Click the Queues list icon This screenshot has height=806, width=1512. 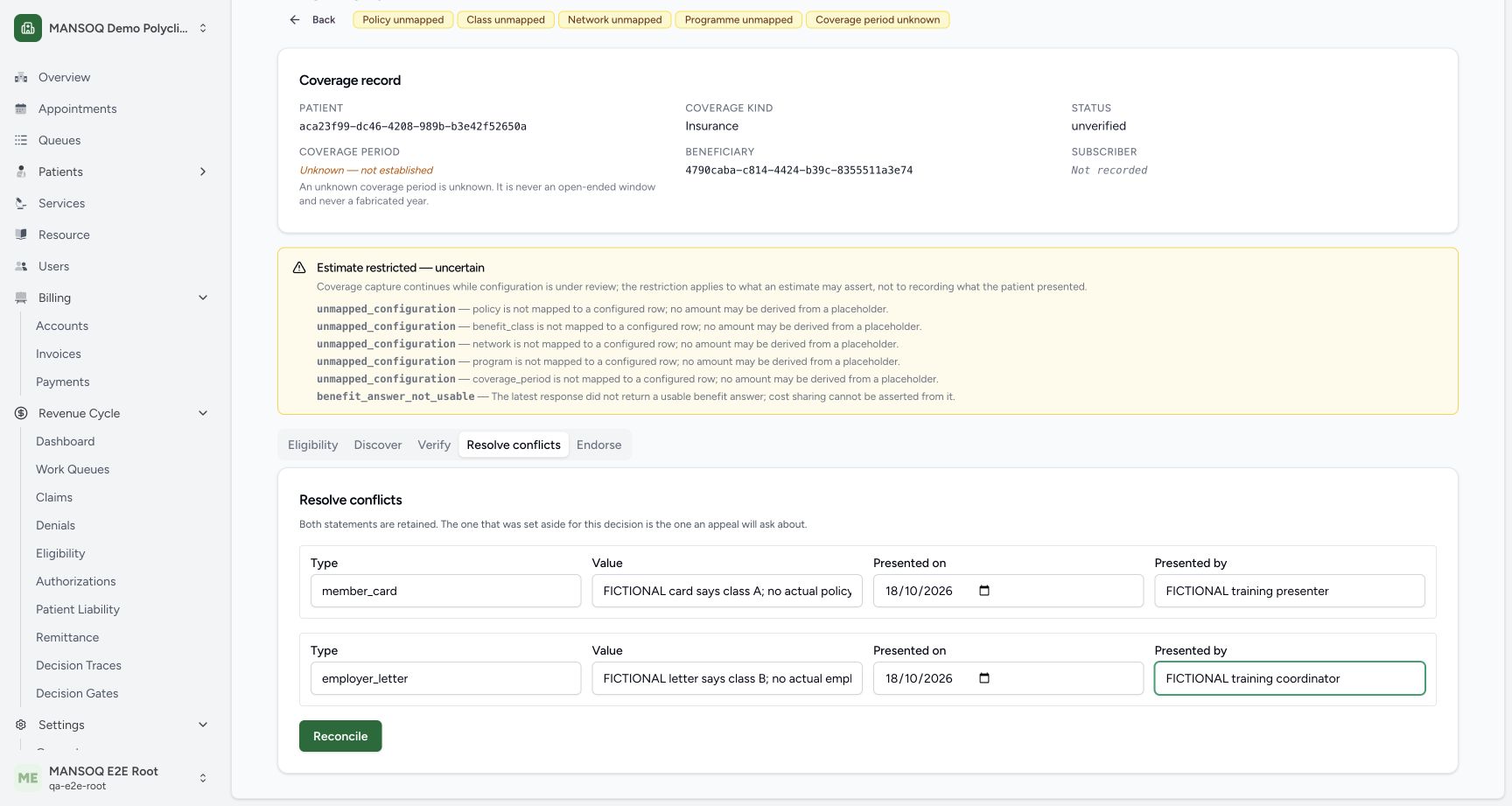(21, 140)
